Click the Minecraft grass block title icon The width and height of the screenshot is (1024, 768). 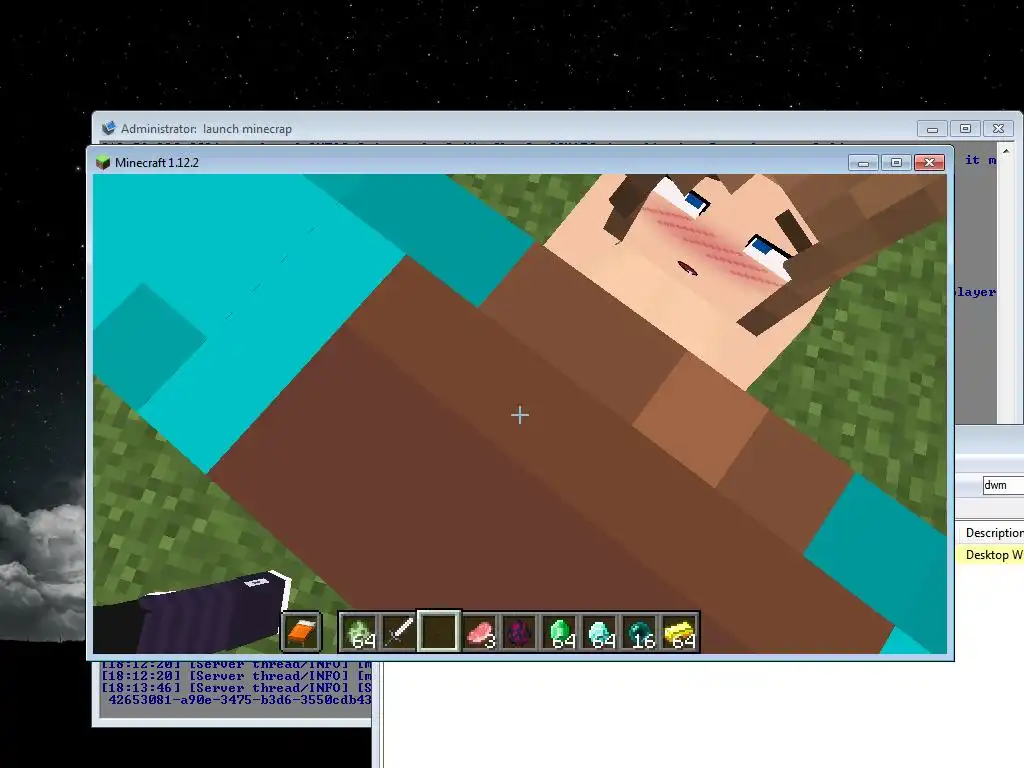103,163
